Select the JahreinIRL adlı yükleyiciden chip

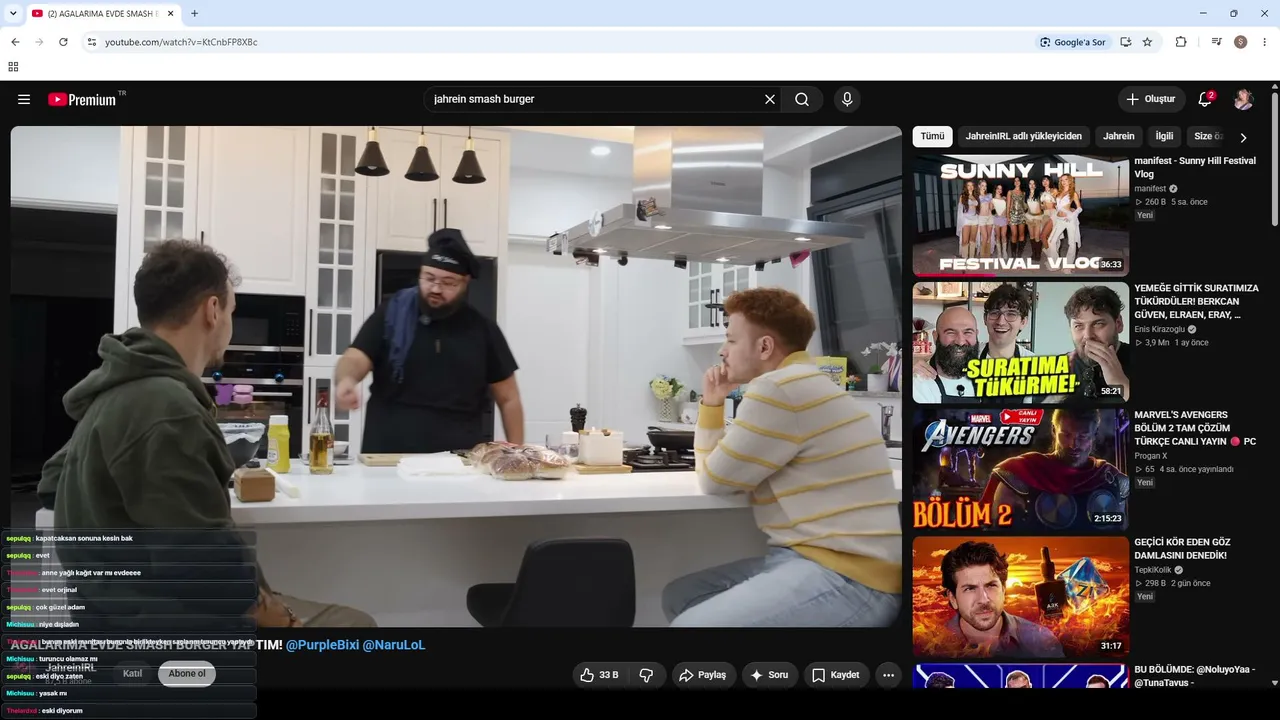point(1023,136)
